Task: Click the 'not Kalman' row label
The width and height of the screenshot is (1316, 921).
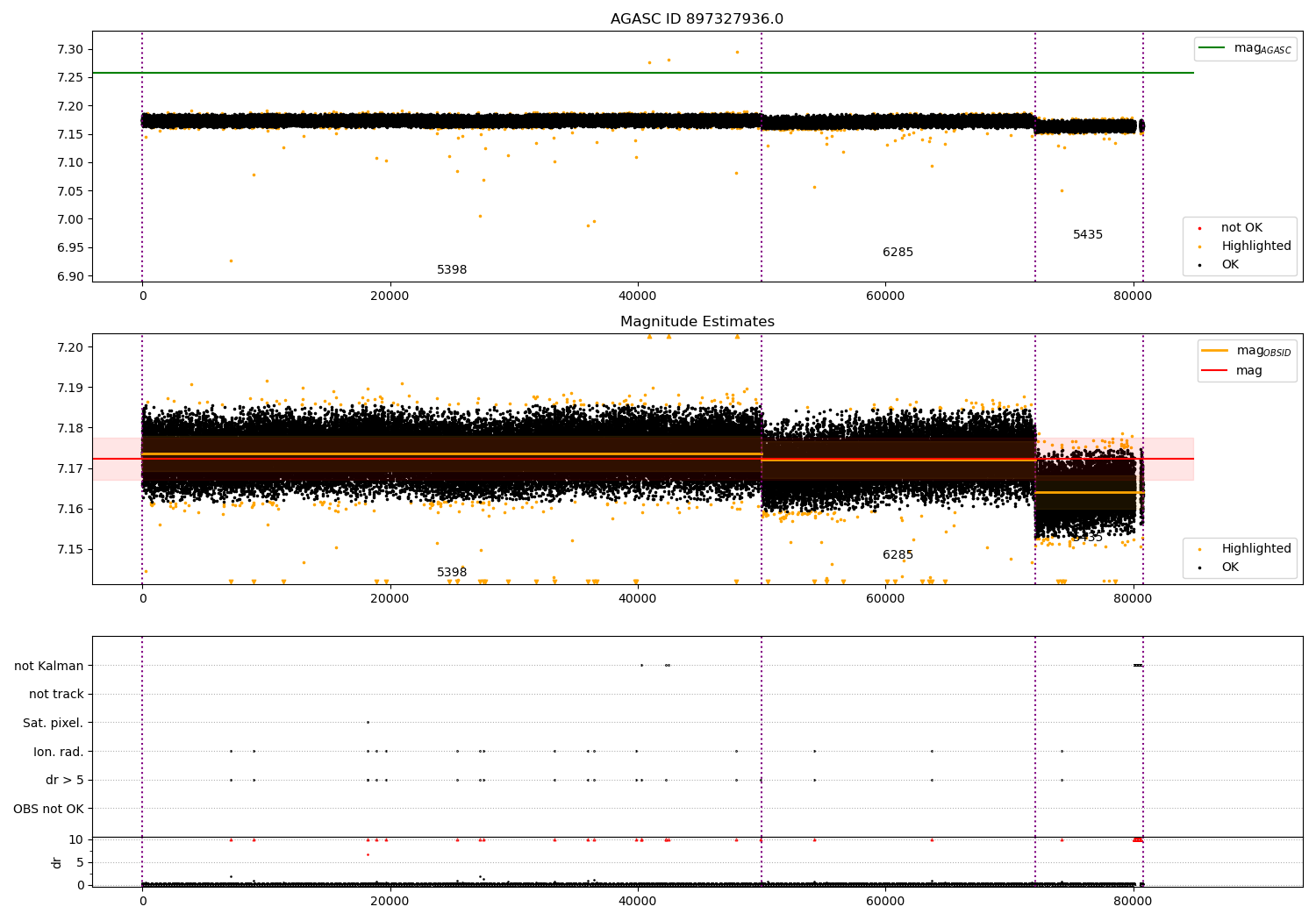Action: click(49, 666)
